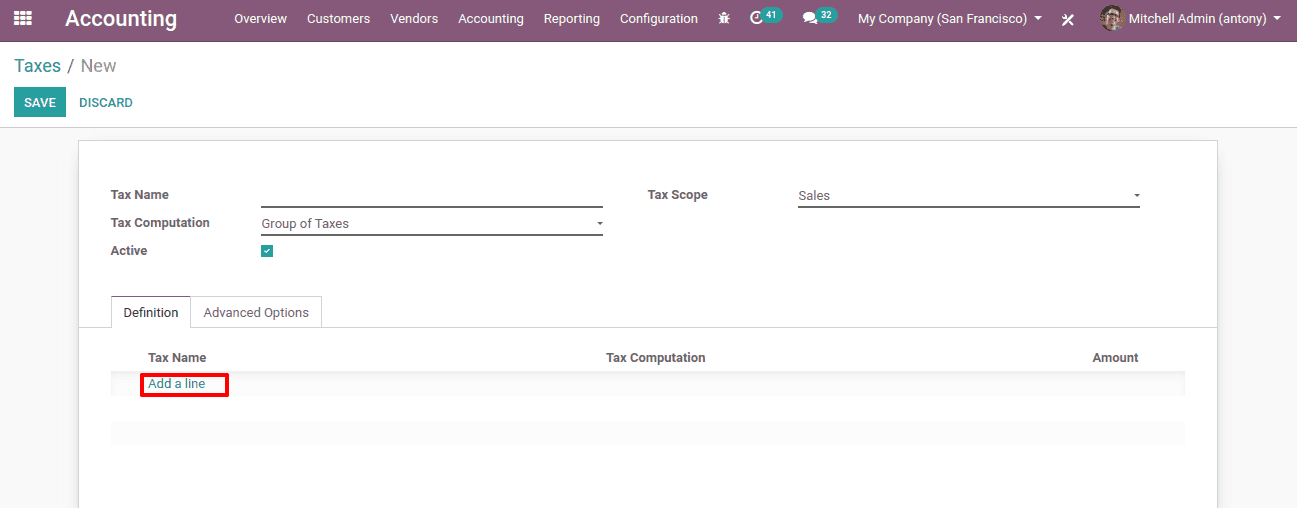Focus the Tax Name input field
Screen dimensions: 1297x508
(x=432, y=196)
